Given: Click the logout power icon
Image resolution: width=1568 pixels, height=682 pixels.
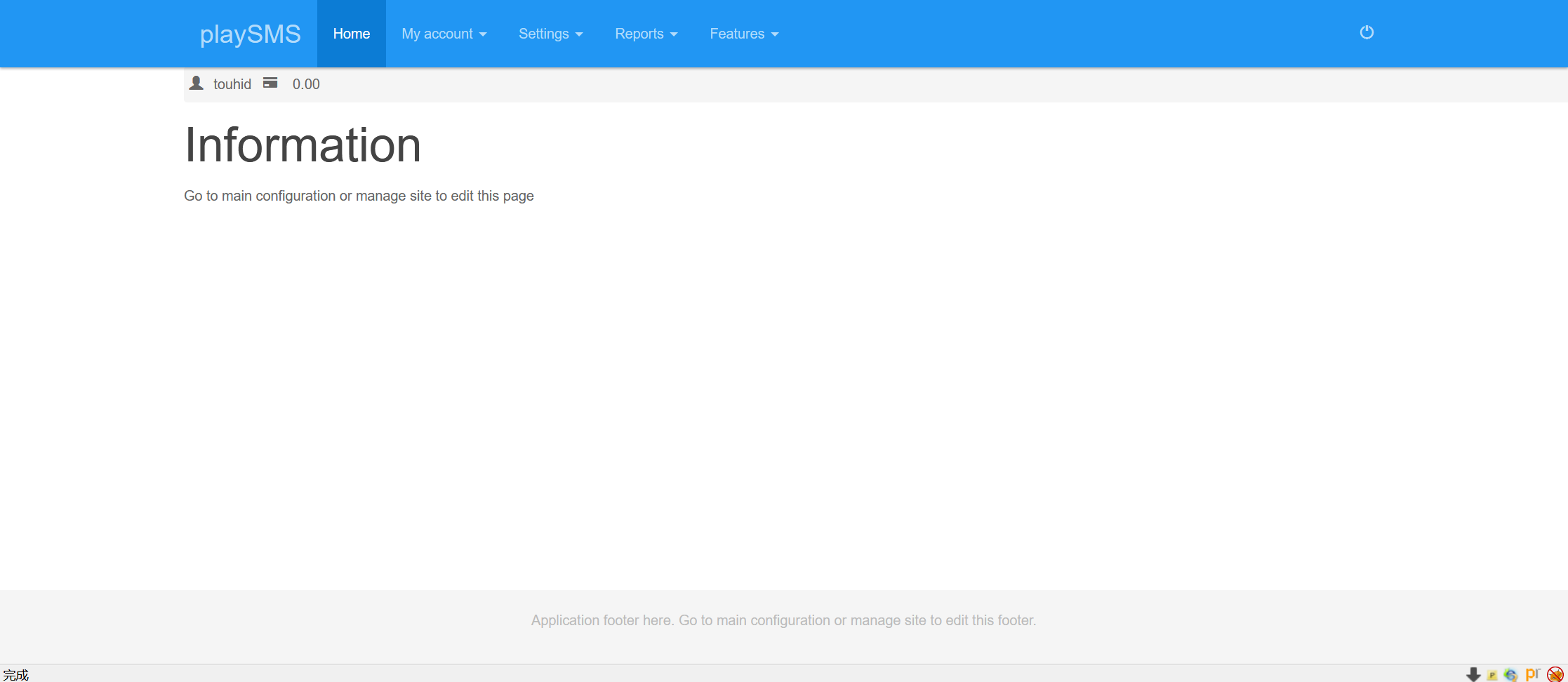Looking at the screenshot, I should 1366,32.
